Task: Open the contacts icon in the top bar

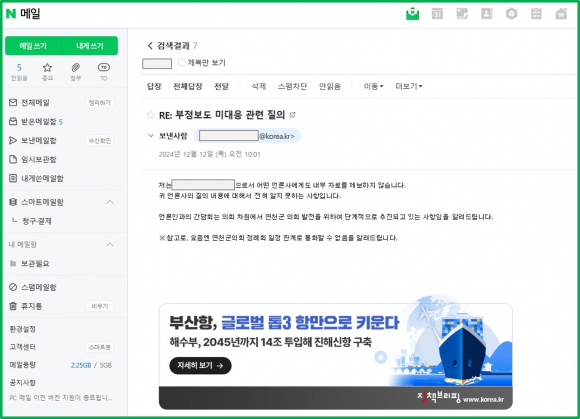Action: [x=487, y=14]
